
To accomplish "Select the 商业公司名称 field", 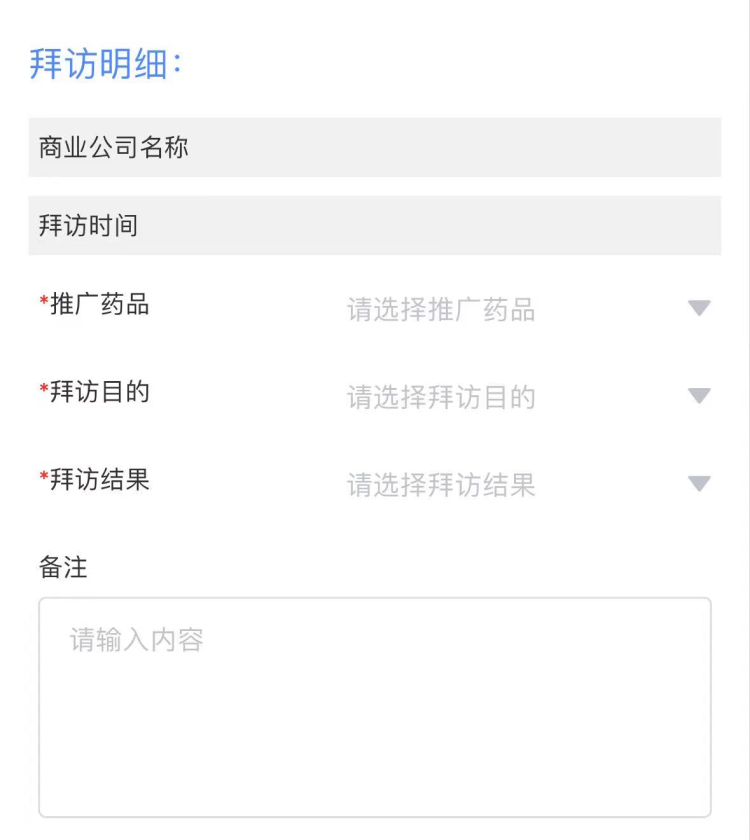I will click(x=375, y=147).
